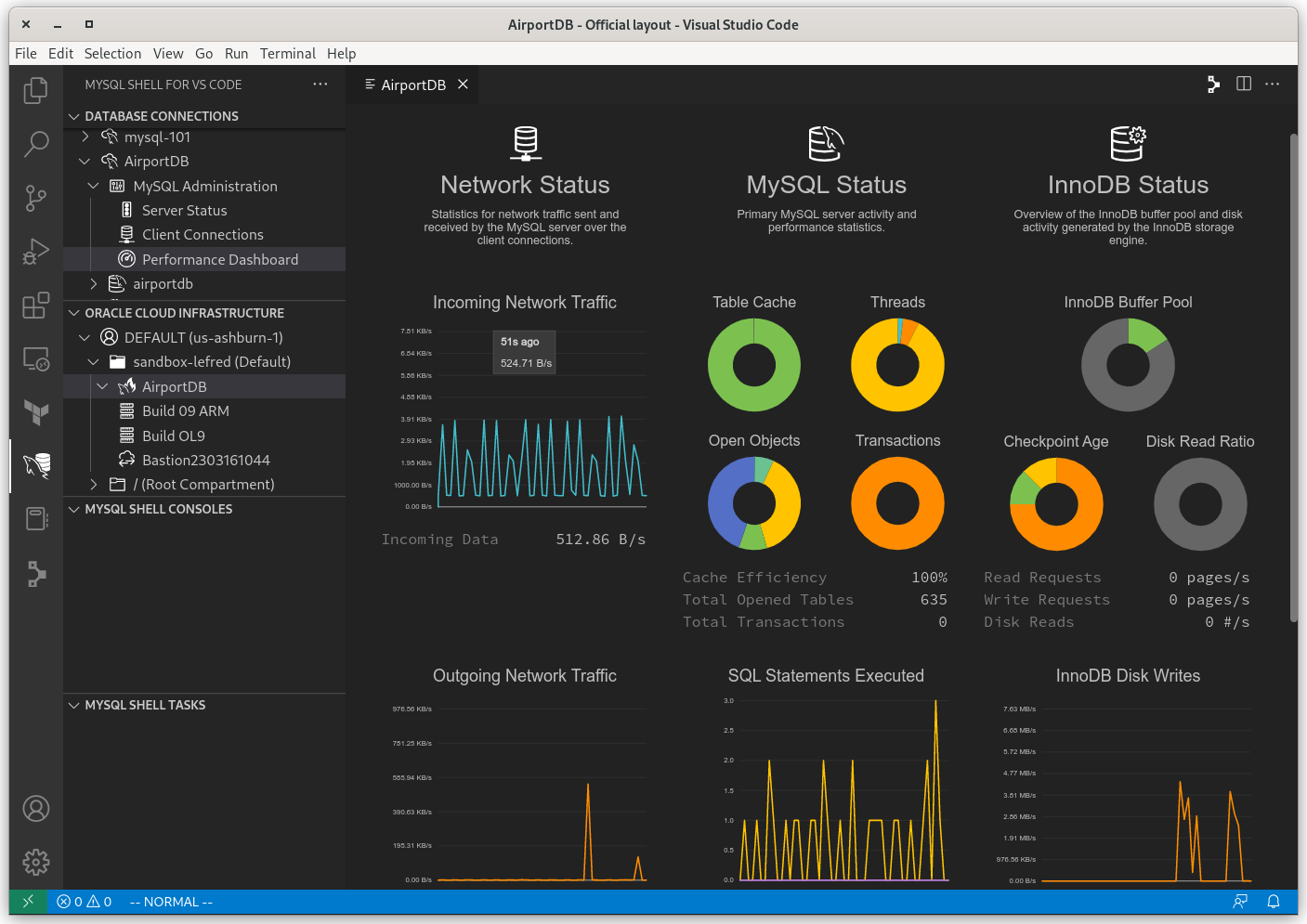Open the Remote Explorer view
Screen dimensions: 1307x924
pos(35,358)
